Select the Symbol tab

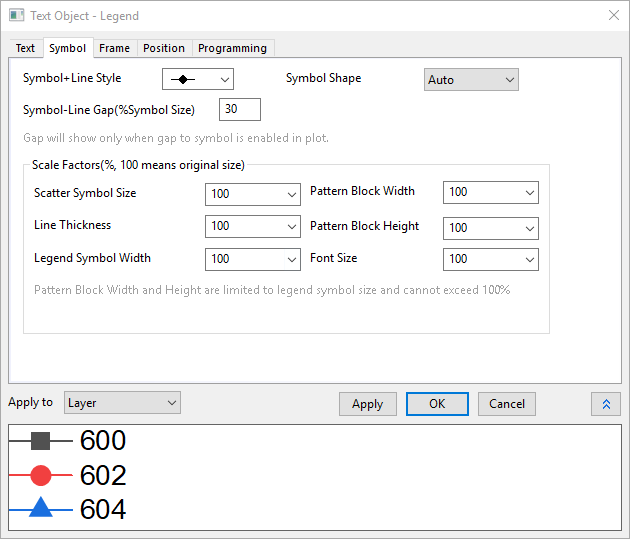point(68,48)
